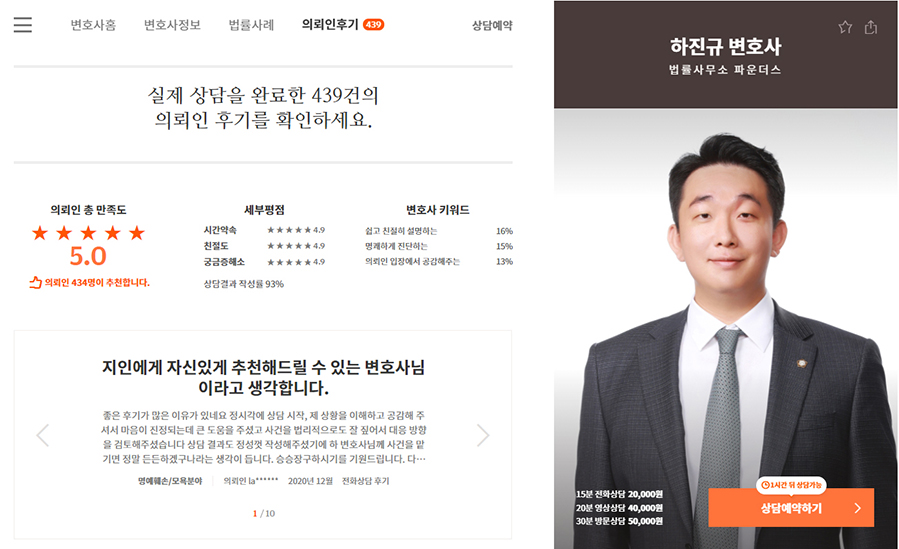
Task: Show next review with right arrow
Action: pos(483,436)
